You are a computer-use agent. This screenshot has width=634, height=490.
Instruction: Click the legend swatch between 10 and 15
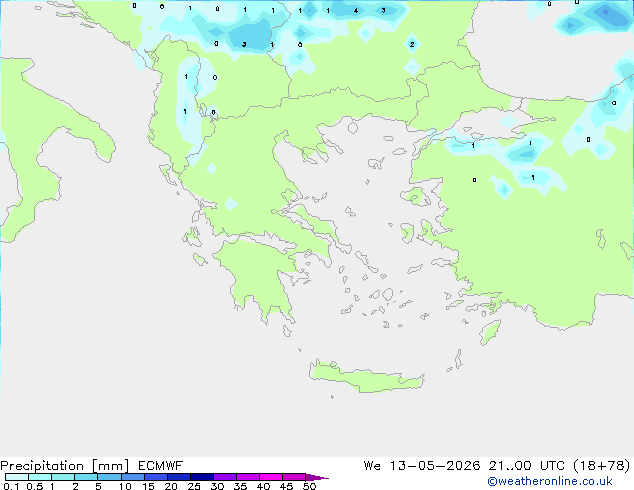point(133,477)
